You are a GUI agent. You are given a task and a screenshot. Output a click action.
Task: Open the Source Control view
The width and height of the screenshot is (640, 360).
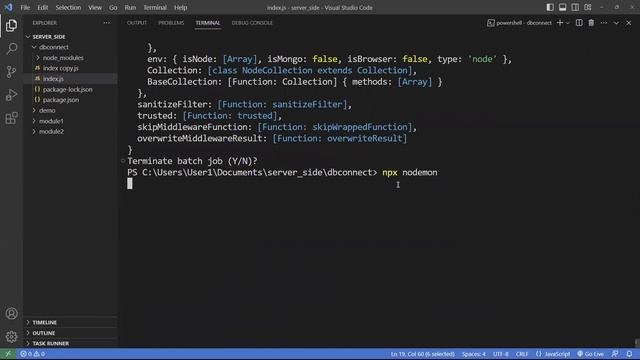point(11,72)
